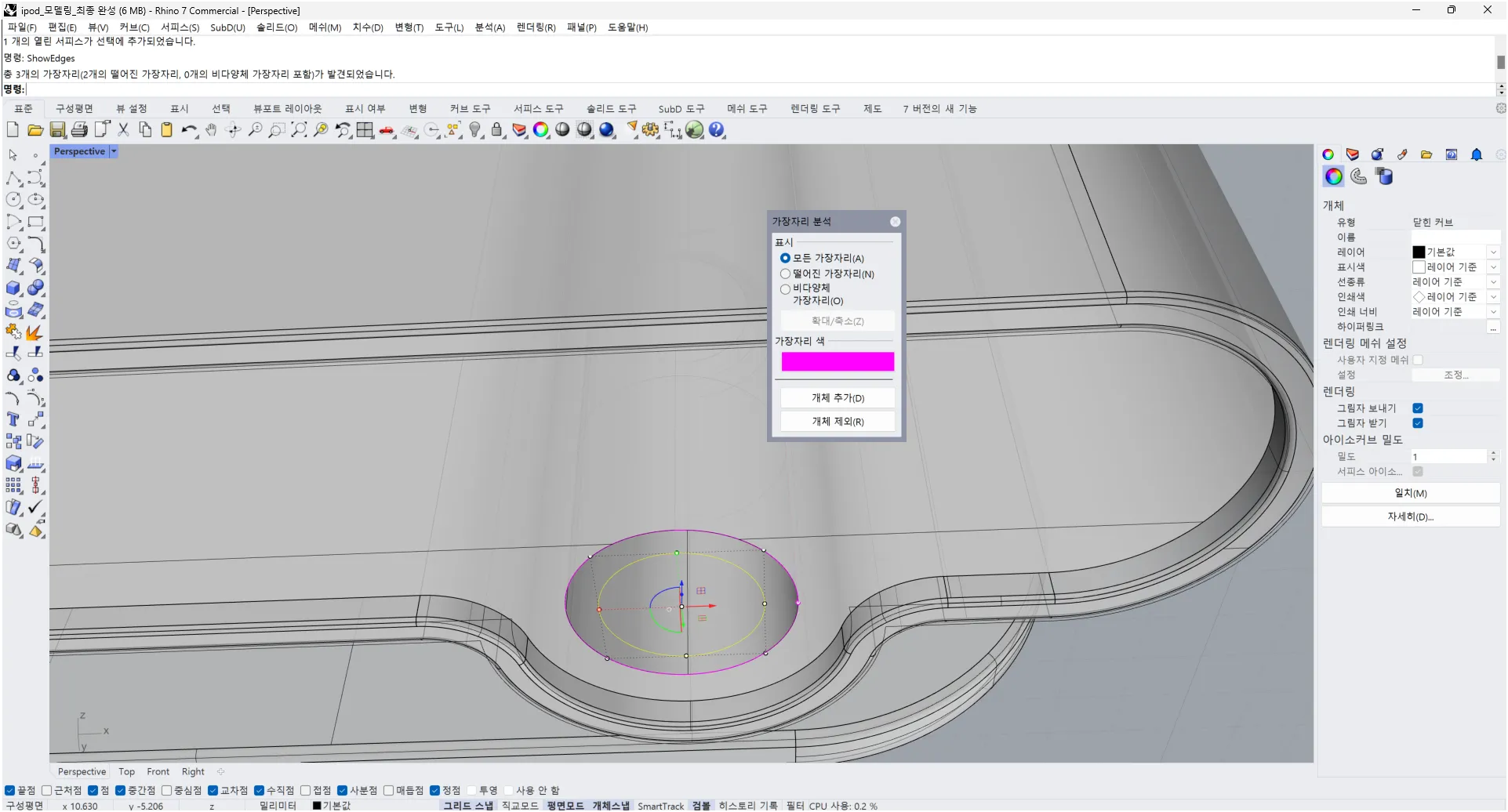Open the '서피스(S)' menu

click(180, 27)
